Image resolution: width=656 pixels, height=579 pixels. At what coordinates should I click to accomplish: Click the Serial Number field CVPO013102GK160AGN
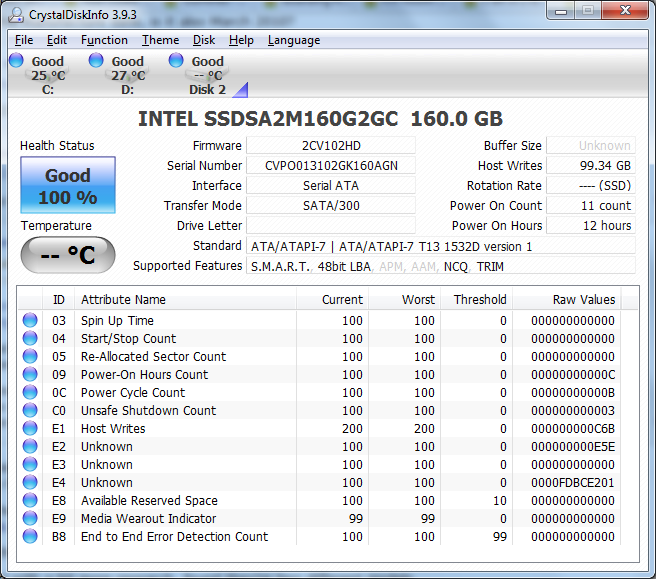pyautogui.click(x=331, y=166)
